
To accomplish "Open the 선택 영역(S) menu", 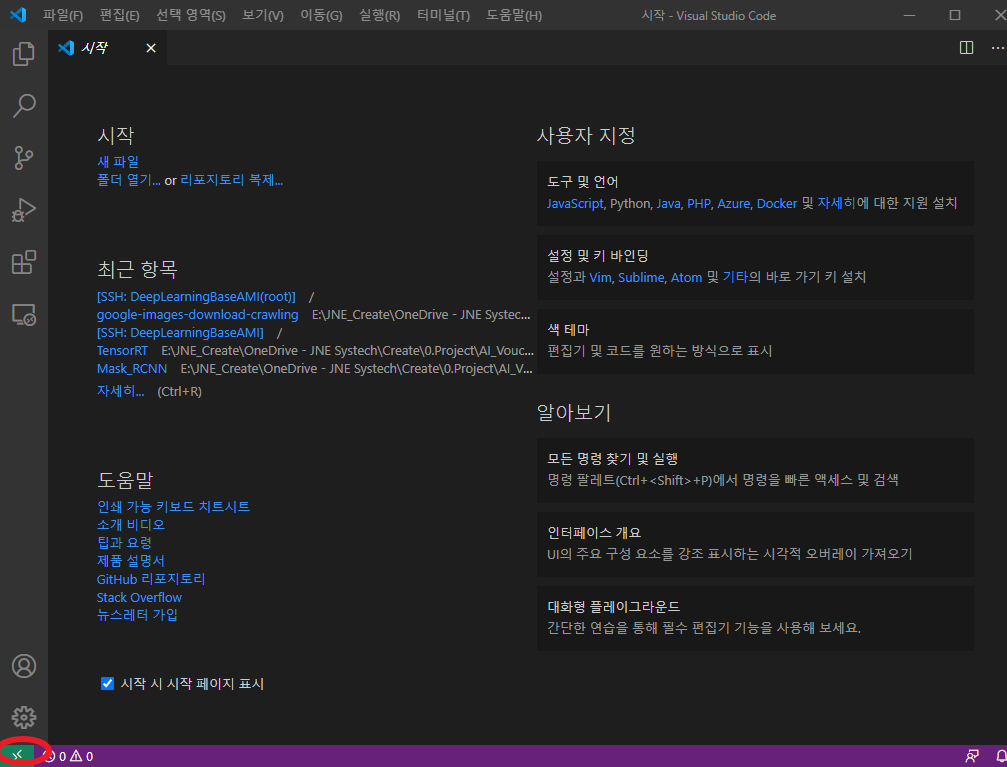I will [x=191, y=15].
